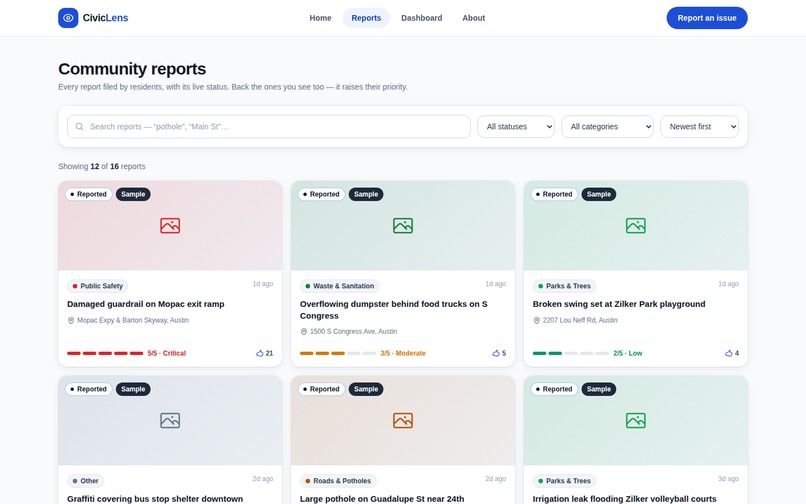This screenshot has width=806, height=504.
Task: Select the Reports nav item
Action: coord(366,18)
